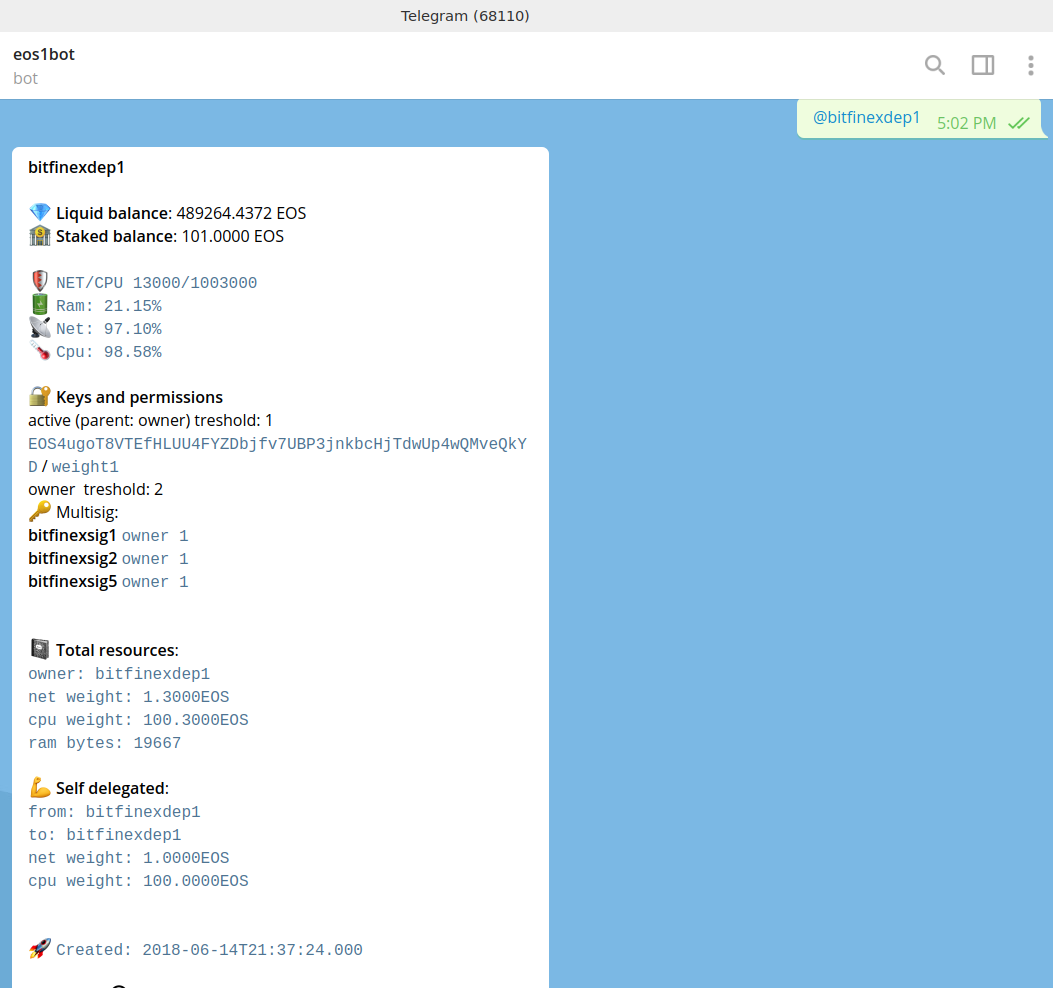Click the net weight: 1.0000EOS line
Screen dimensions: 1053x988
(x=129, y=858)
